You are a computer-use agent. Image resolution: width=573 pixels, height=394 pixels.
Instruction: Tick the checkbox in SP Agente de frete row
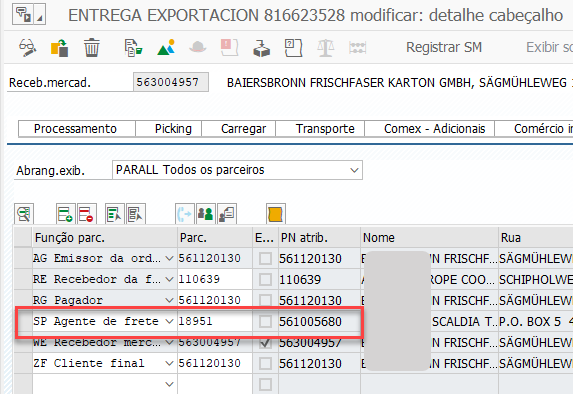tap(265, 322)
